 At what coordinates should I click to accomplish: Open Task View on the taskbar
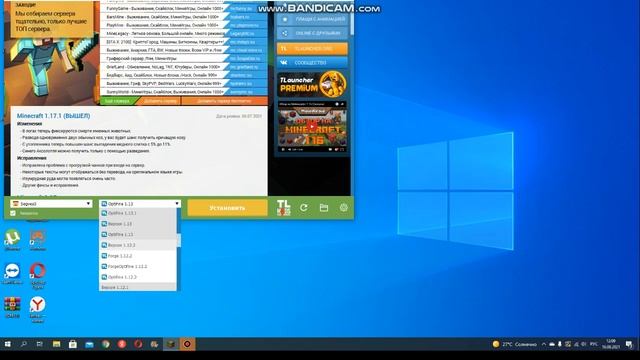point(40,344)
